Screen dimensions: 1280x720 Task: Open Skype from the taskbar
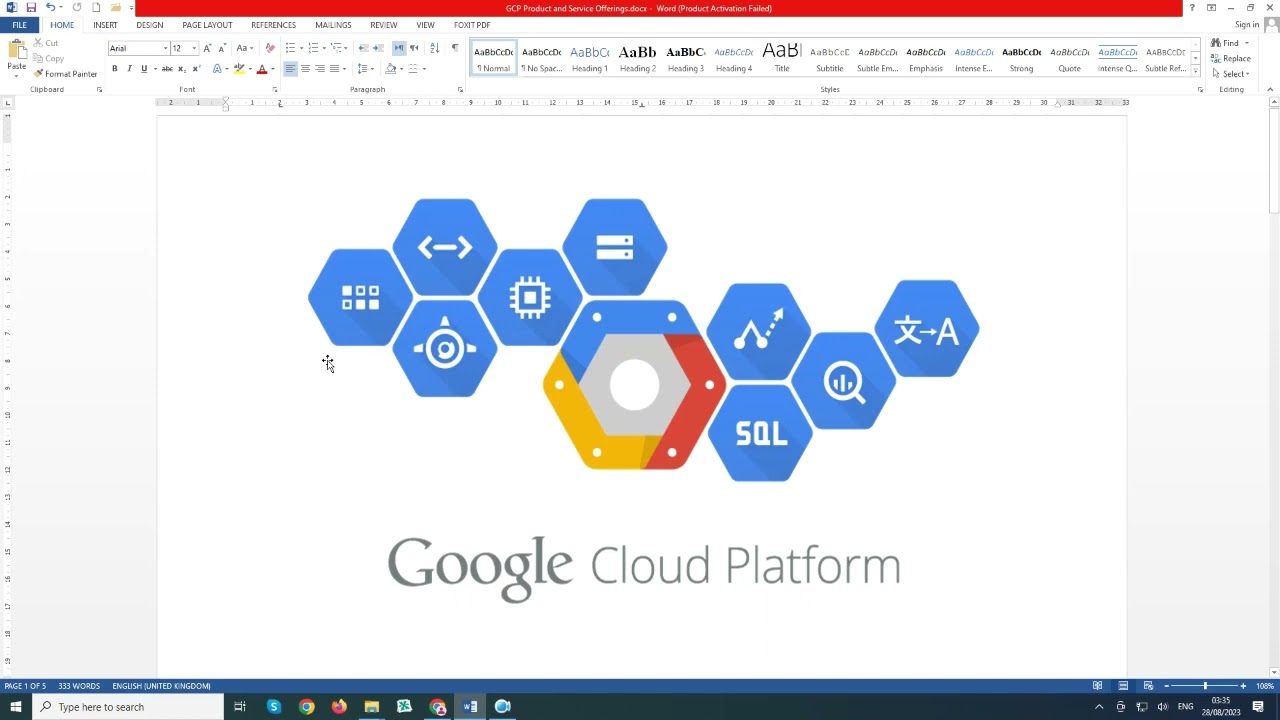click(x=273, y=707)
